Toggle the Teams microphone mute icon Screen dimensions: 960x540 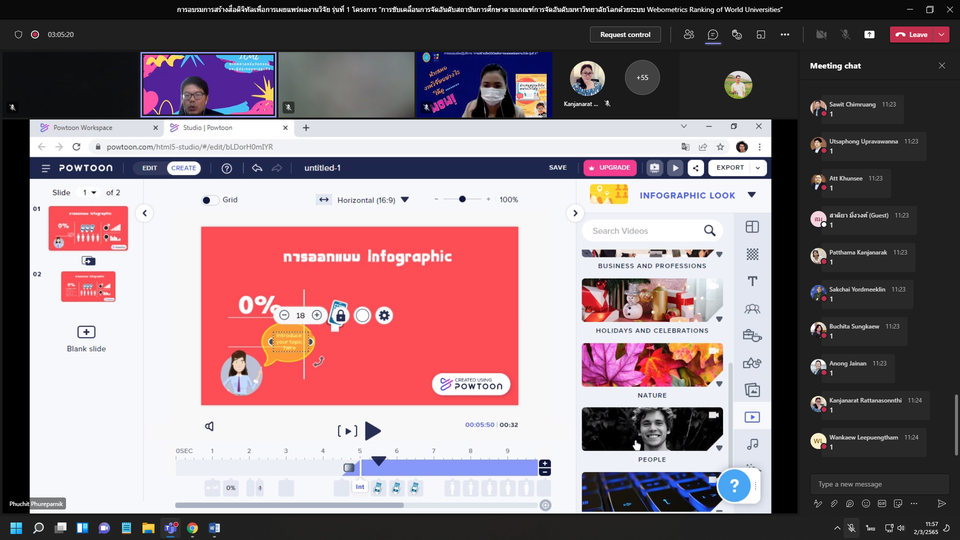click(x=845, y=34)
